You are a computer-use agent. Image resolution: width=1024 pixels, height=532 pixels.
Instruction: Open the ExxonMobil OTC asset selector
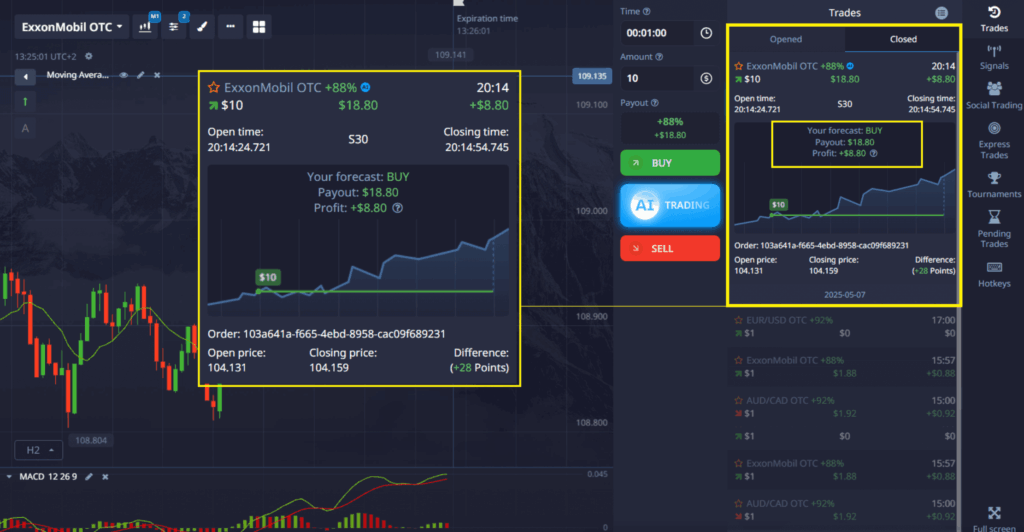pyautogui.click(x=71, y=27)
